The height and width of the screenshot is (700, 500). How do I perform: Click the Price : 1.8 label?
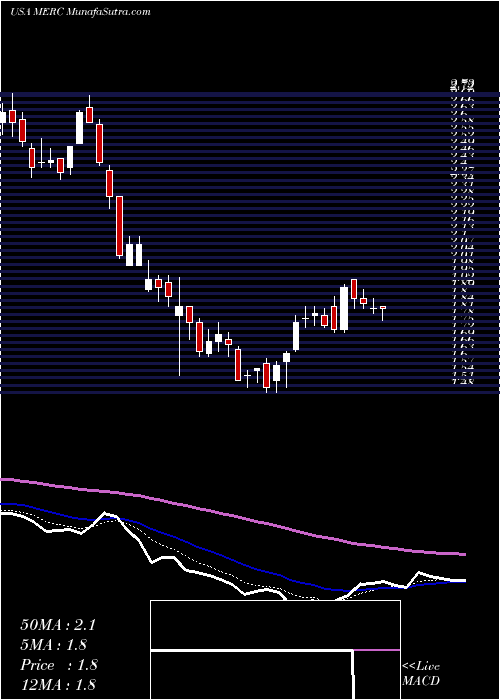[59, 665]
